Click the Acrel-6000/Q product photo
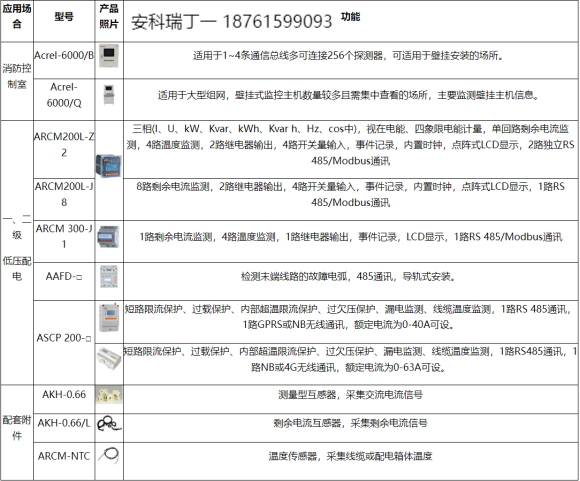The height and width of the screenshot is (481, 580). 109,95
